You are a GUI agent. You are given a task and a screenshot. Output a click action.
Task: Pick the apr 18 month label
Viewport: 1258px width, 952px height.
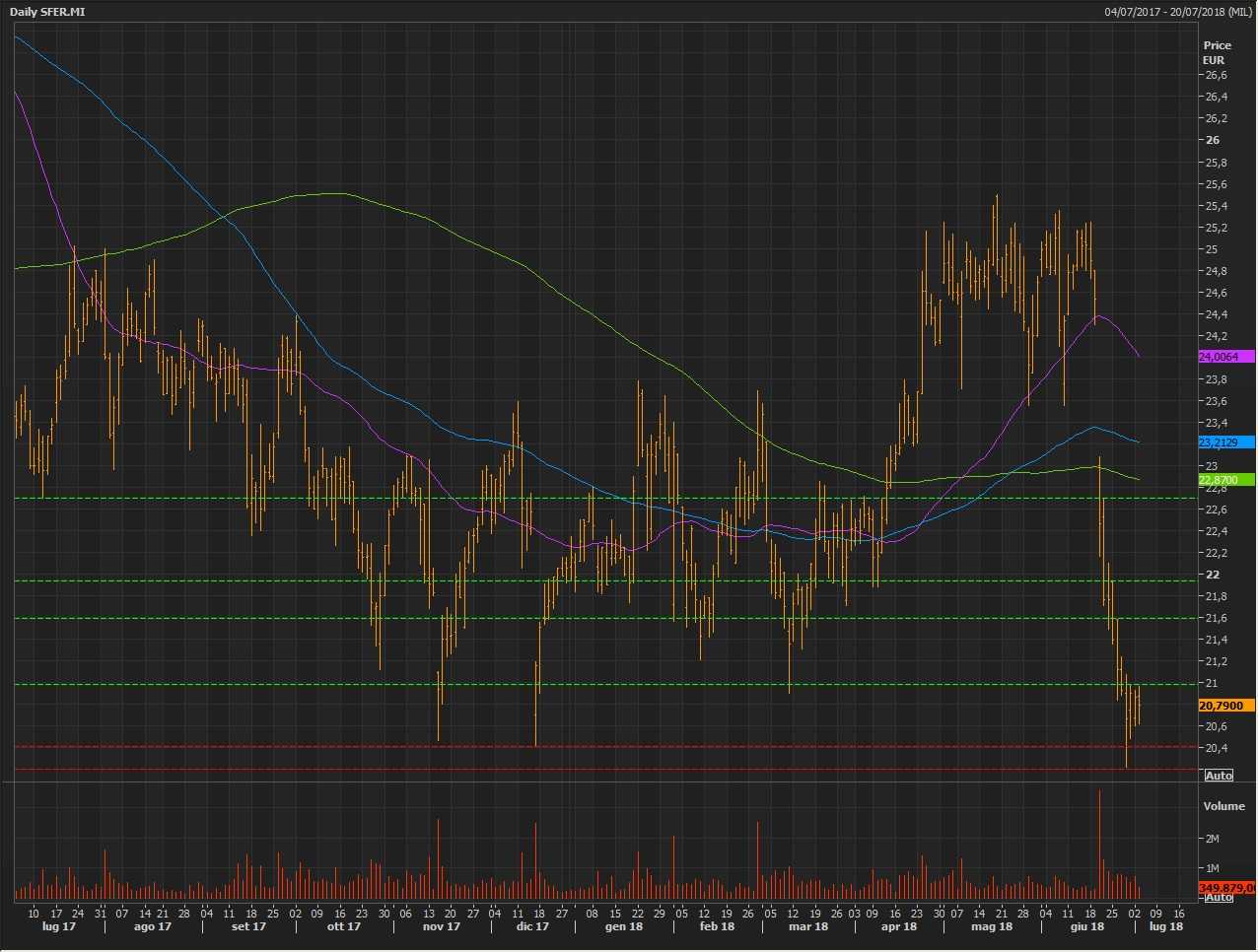click(898, 926)
